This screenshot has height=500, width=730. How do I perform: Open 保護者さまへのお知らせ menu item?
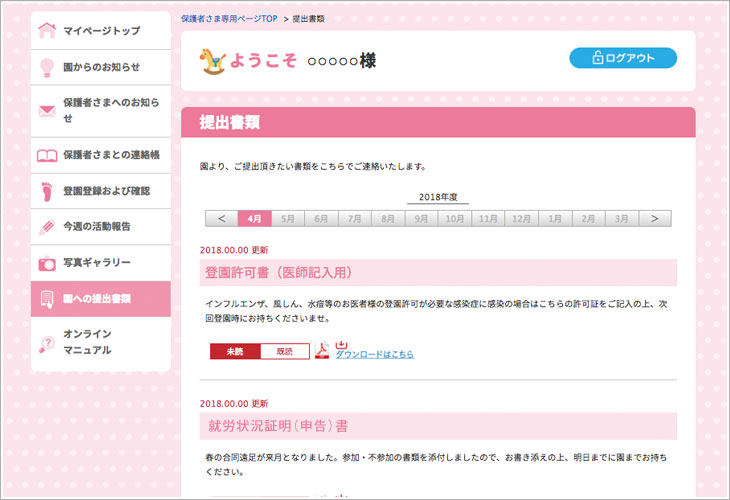tap(101, 111)
